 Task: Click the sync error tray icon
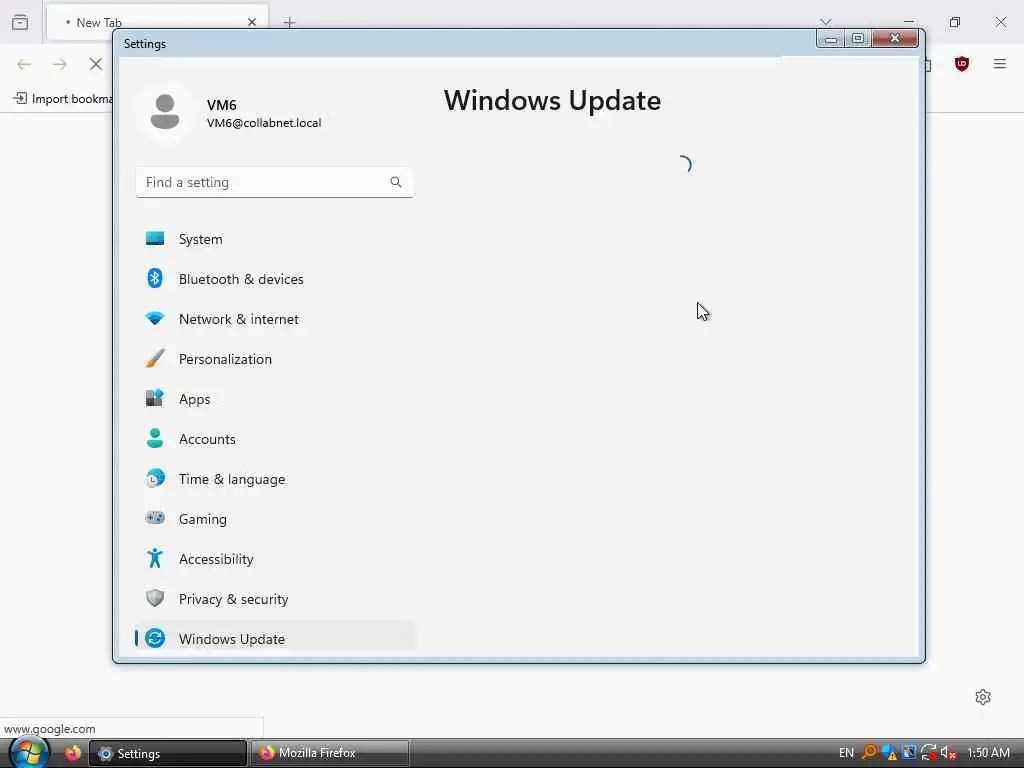point(929,753)
